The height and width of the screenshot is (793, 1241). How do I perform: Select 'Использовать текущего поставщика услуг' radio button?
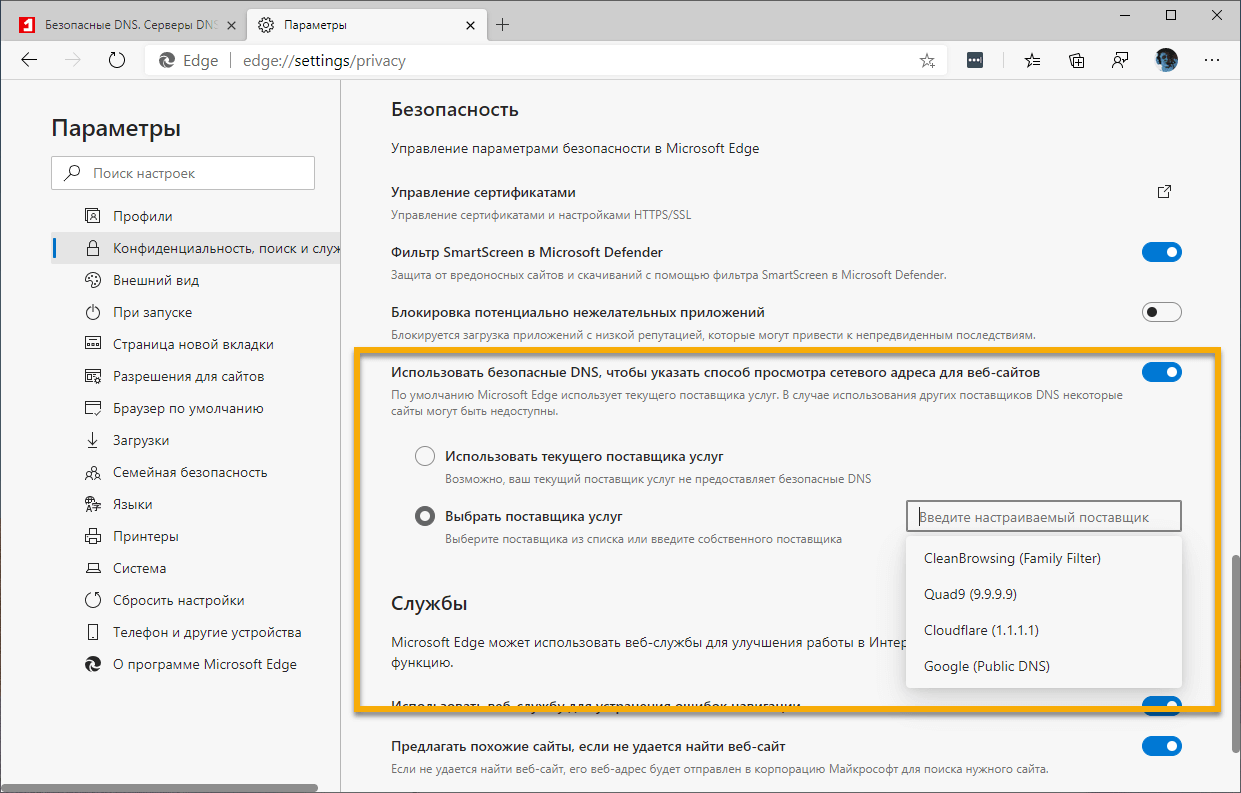pos(425,457)
